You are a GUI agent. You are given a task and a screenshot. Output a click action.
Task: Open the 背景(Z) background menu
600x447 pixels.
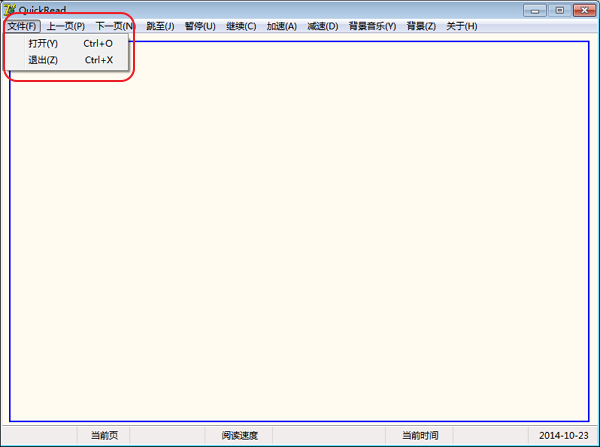pos(421,26)
